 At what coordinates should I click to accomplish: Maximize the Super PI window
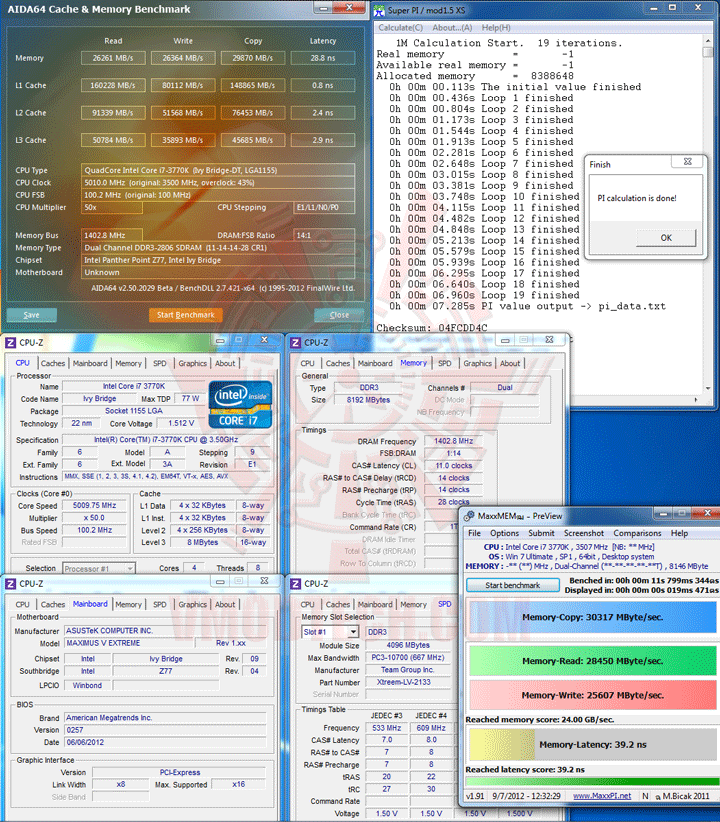[673, 8]
